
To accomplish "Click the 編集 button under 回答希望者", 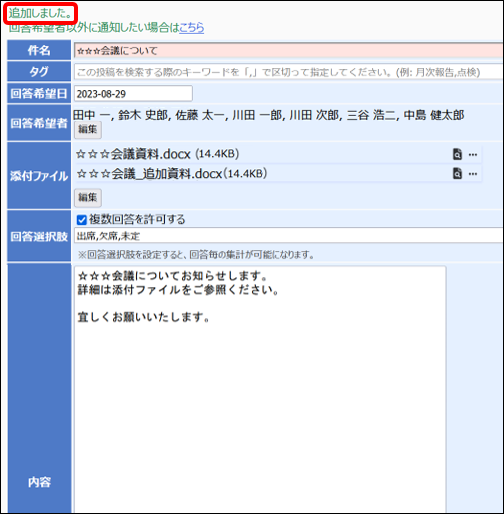I will [x=88, y=129].
